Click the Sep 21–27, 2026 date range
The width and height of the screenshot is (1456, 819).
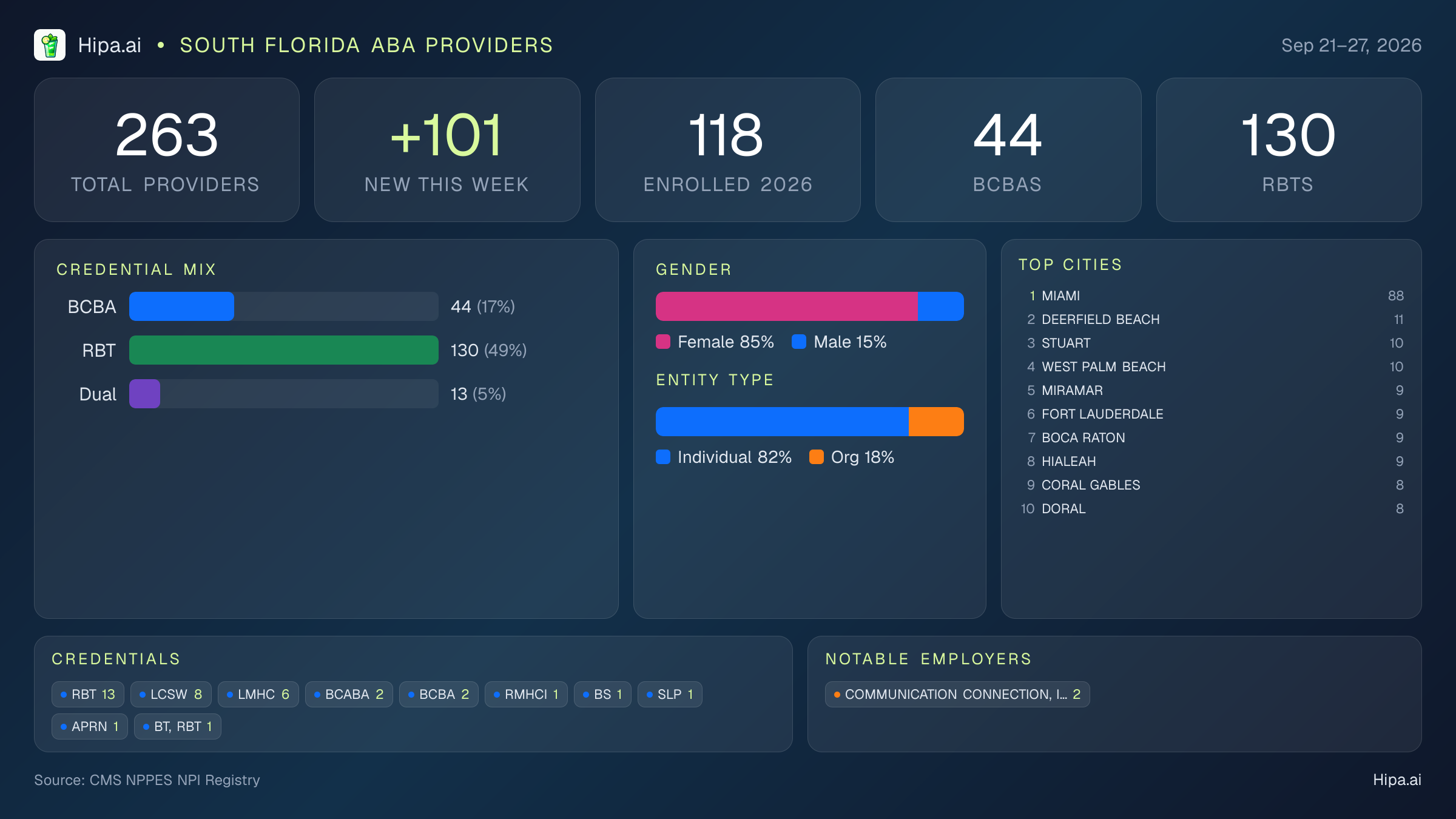click(x=1351, y=45)
